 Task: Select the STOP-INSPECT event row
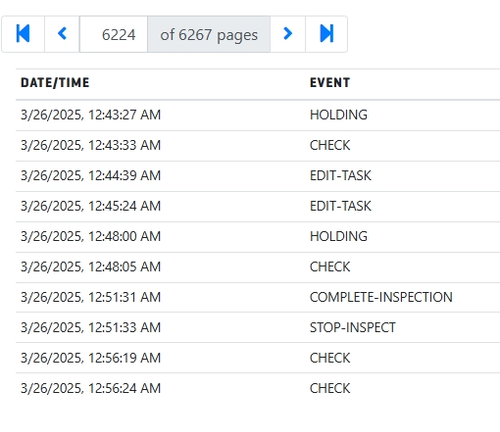pos(258,328)
